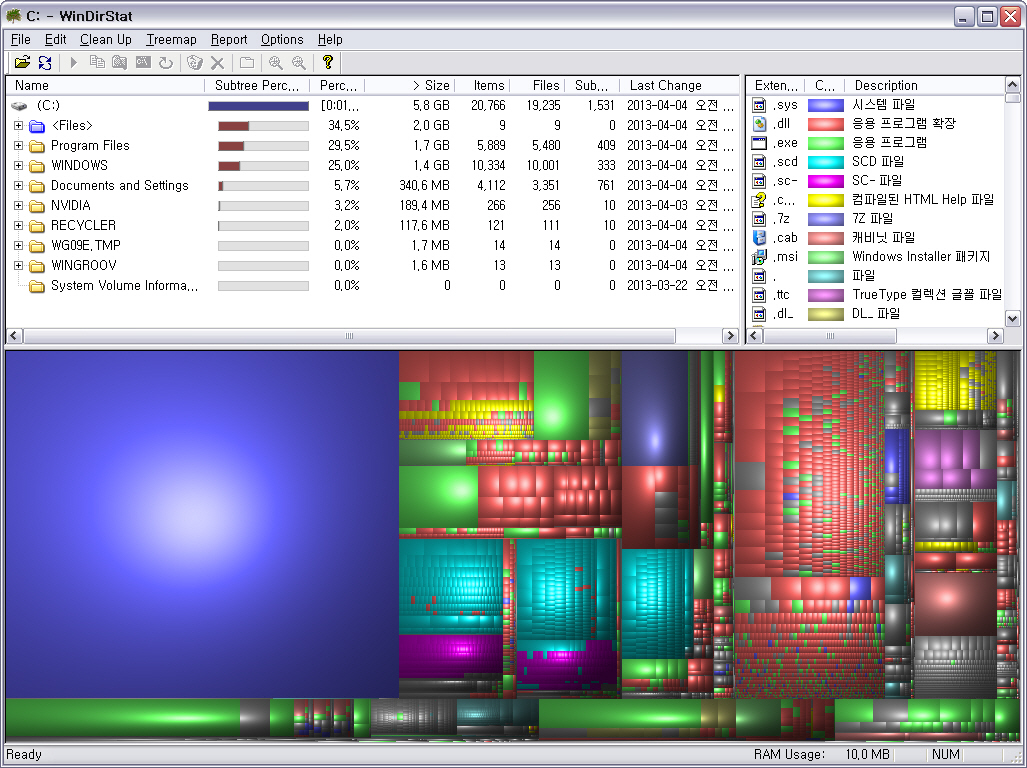Screen dimensions: 1027x768
Task: Open the Help menu
Action: click(x=330, y=39)
